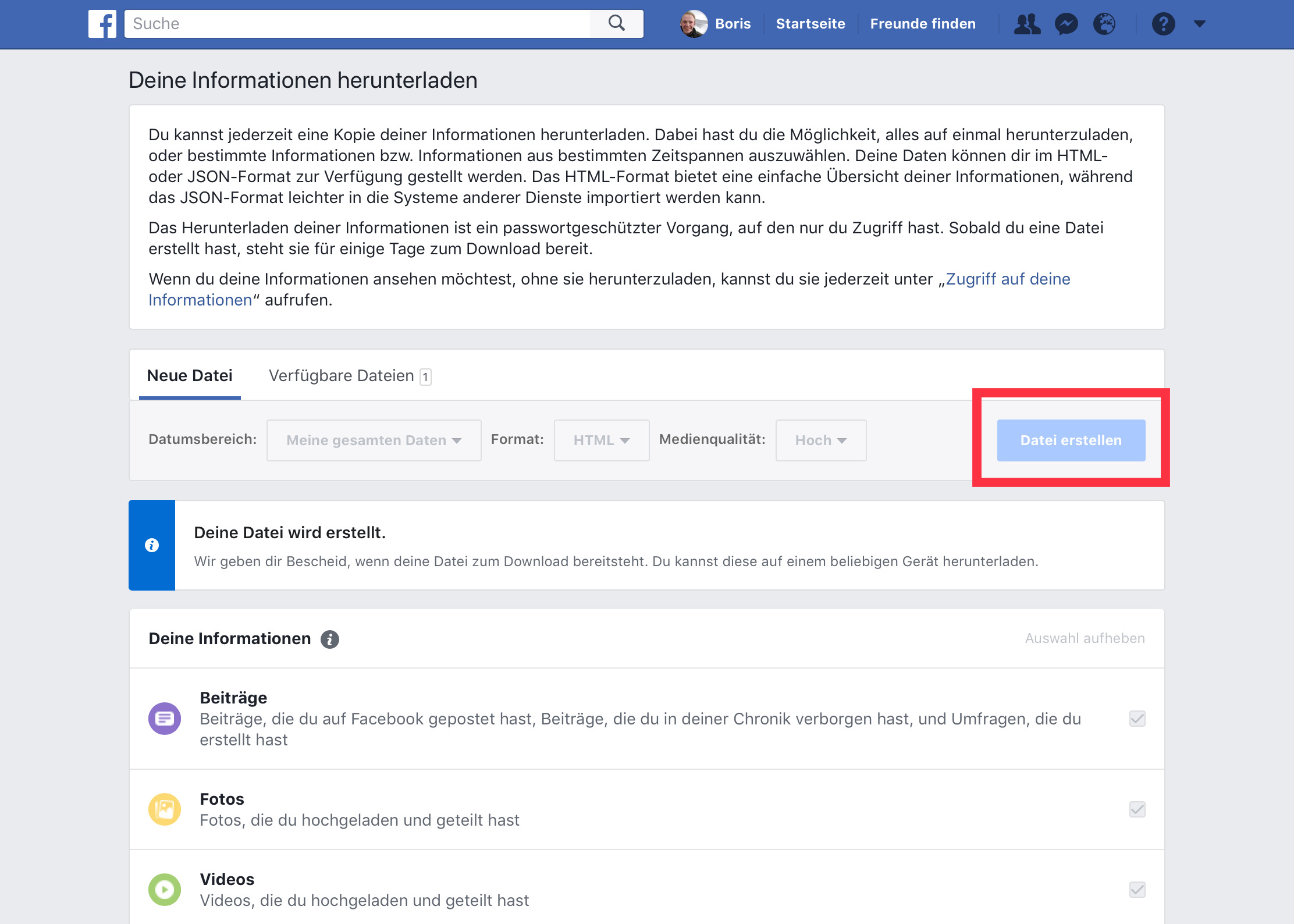1294x924 pixels.
Task: Open notifications globe icon
Action: [1104, 24]
